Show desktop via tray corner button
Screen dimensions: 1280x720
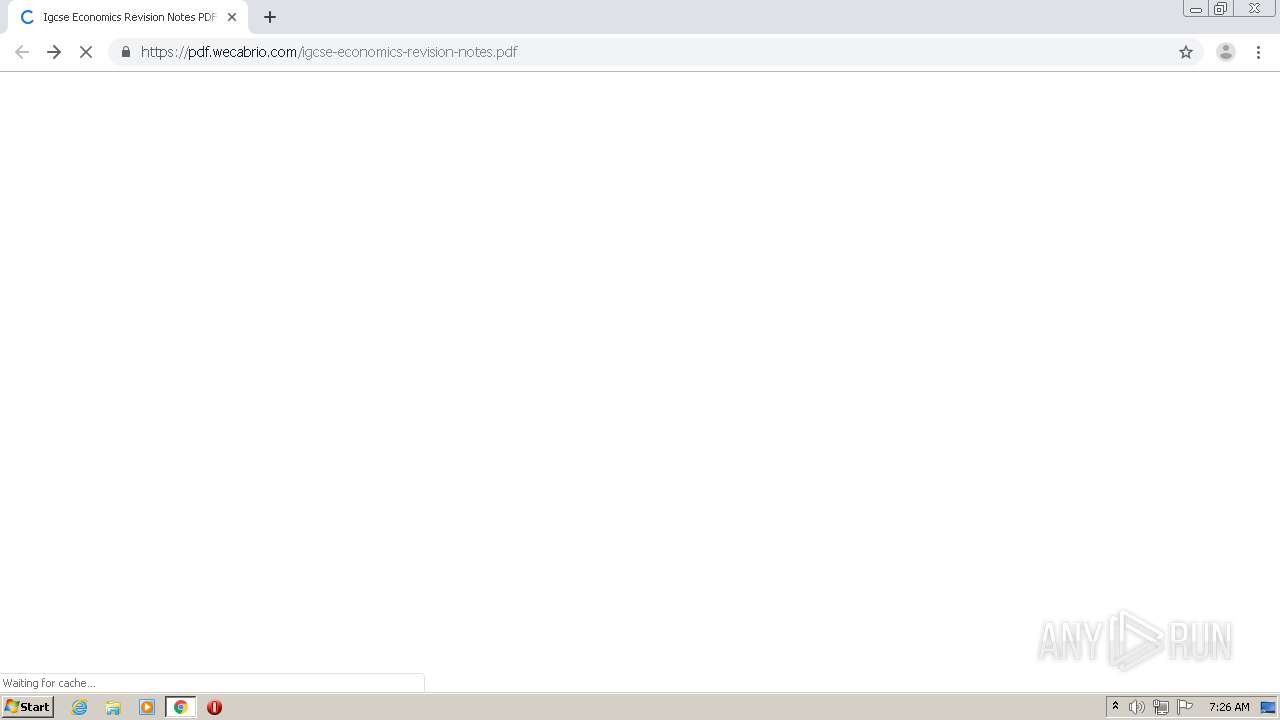point(1269,707)
